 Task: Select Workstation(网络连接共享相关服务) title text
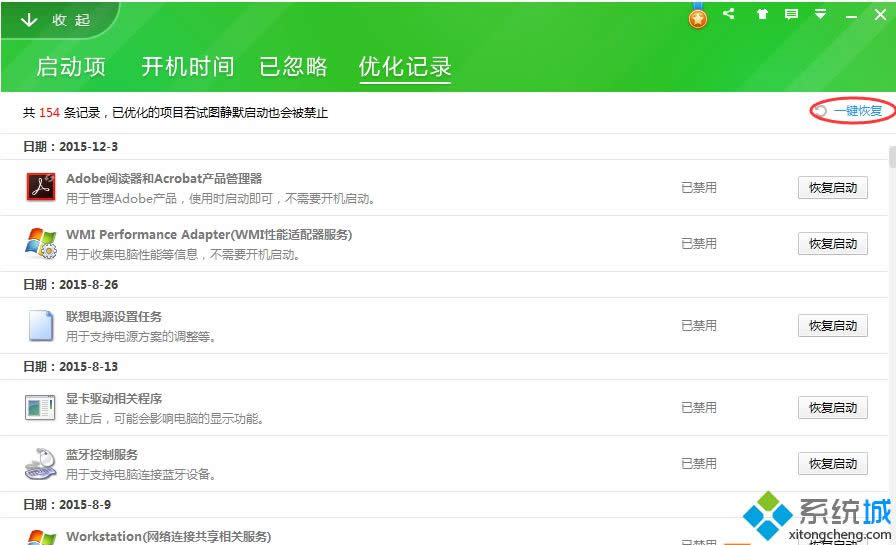pyautogui.click(x=169, y=536)
